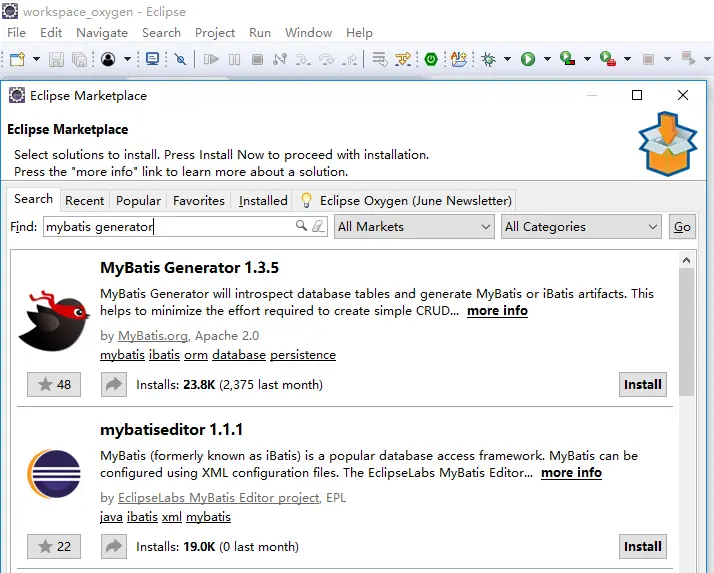Click the Open Task wizard icon
The height and width of the screenshot is (573, 714).
pos(459,59)
